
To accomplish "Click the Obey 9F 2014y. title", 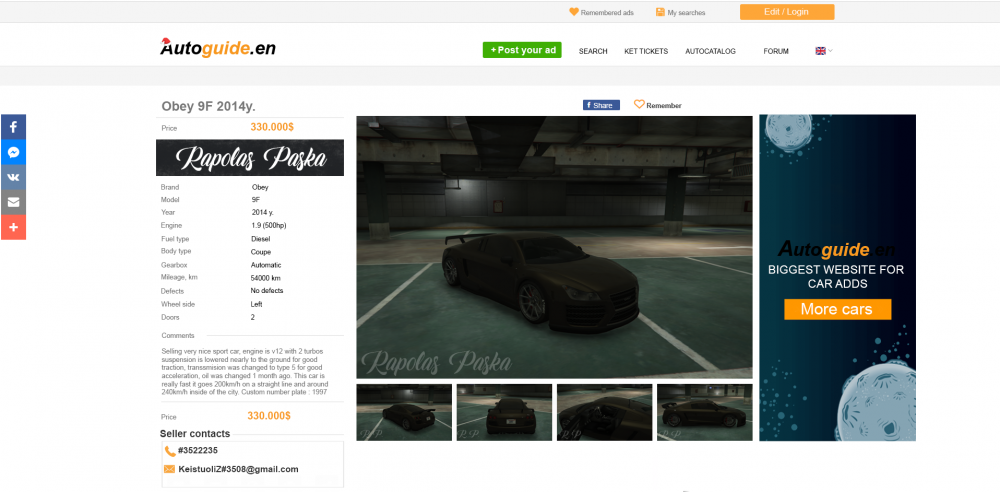I will point(209,107).
